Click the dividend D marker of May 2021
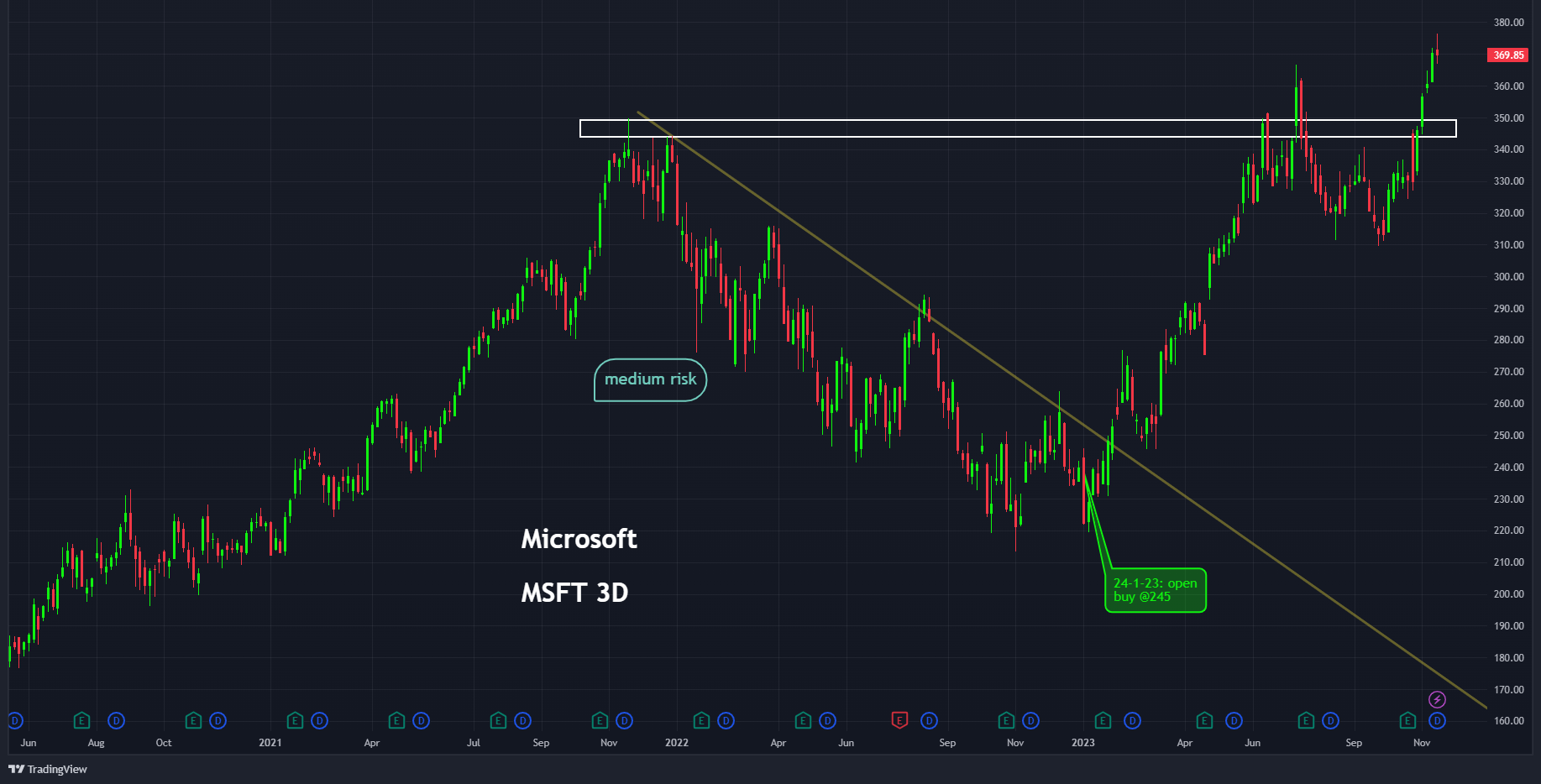The height and width of the screenshot is (784, 1541). point(422,720)
